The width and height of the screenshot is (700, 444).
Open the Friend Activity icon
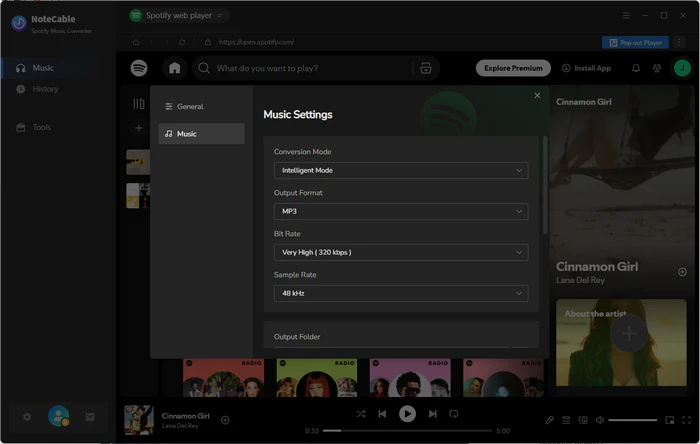point(657,68)
